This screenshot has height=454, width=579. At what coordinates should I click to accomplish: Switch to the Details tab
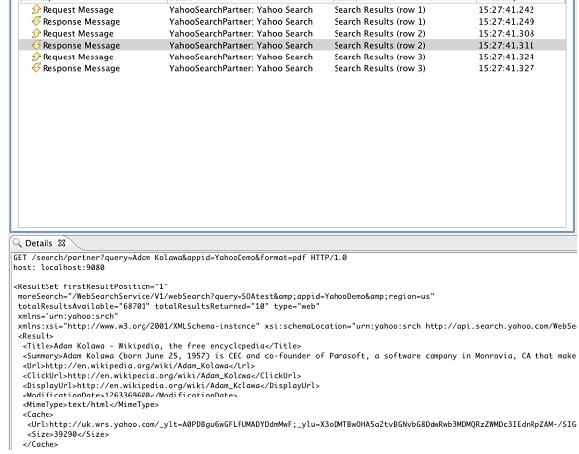pos(39,243)
